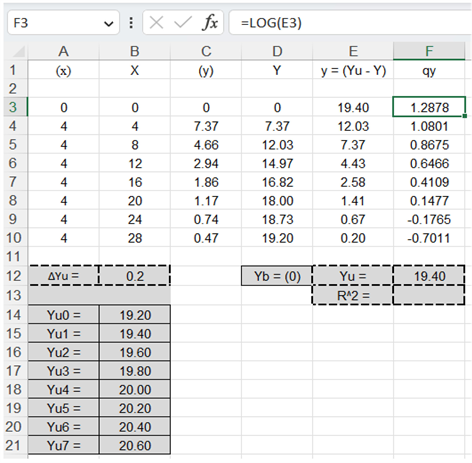Click the Insert Function fx icon
472x463 pixels.
click(x=210, y=23)
